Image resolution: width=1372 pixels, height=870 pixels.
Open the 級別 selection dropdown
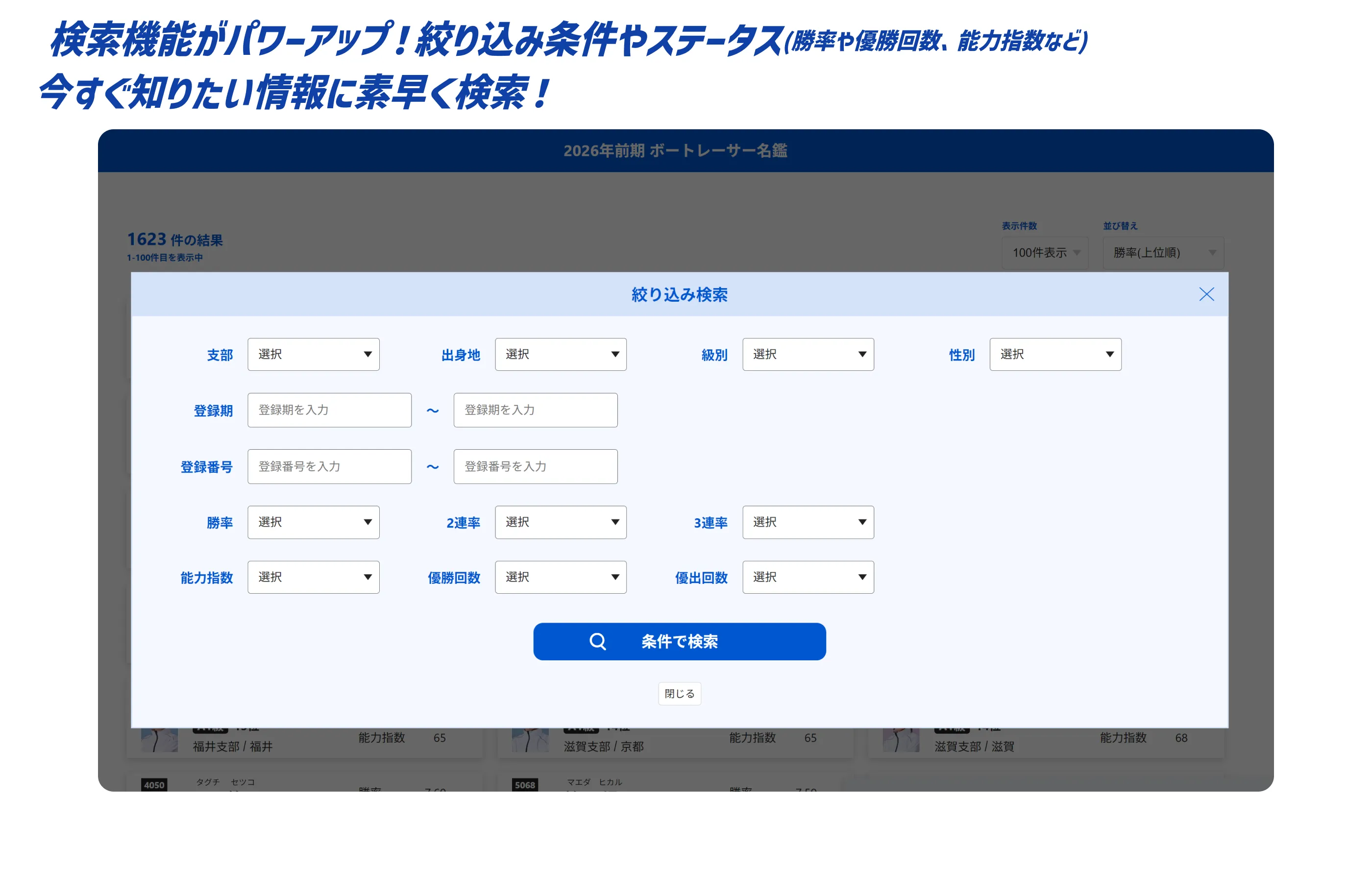pyautogui.click(x=808, y=354)
